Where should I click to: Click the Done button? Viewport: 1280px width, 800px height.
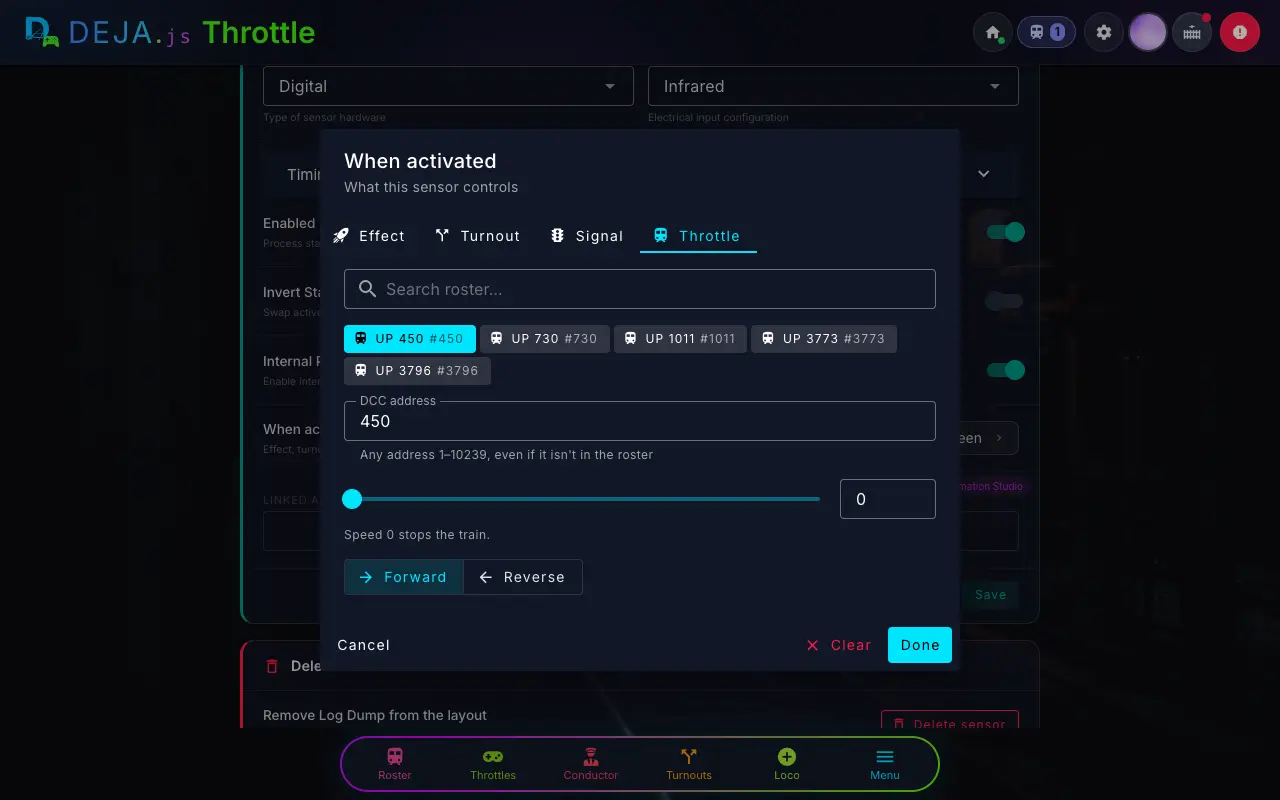point(920,645)
